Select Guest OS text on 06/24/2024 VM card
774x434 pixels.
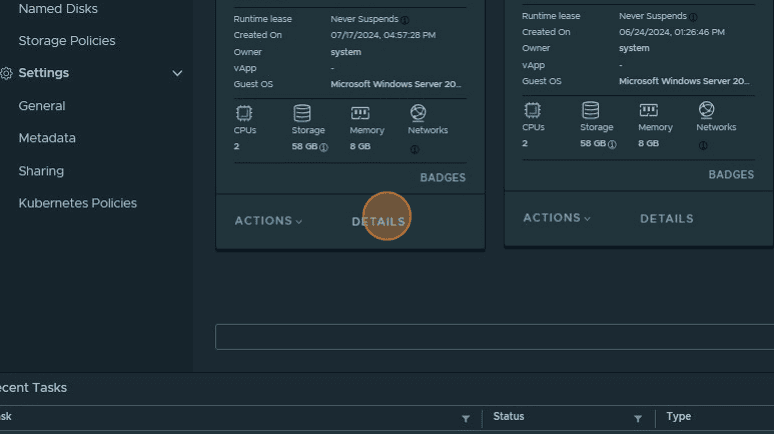click(684, 81)
